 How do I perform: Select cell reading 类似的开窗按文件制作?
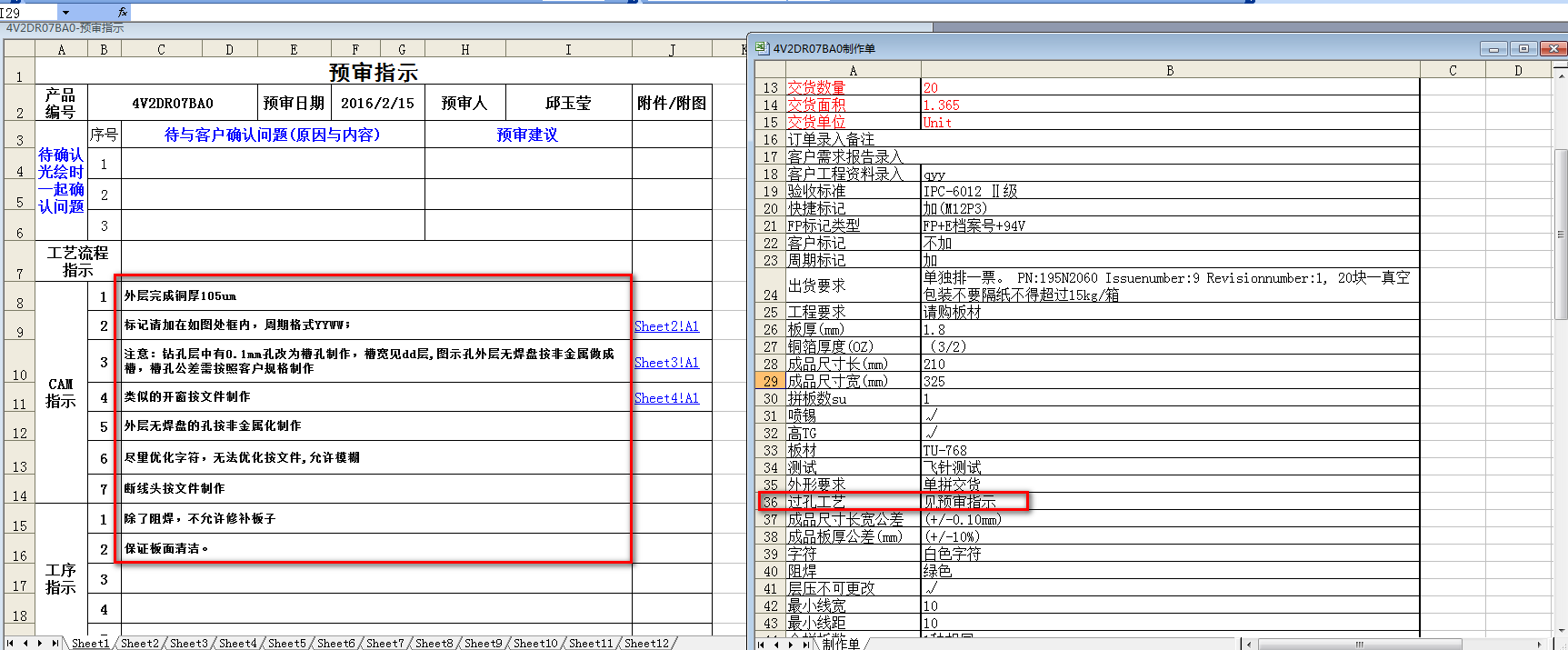pos(376,397)
